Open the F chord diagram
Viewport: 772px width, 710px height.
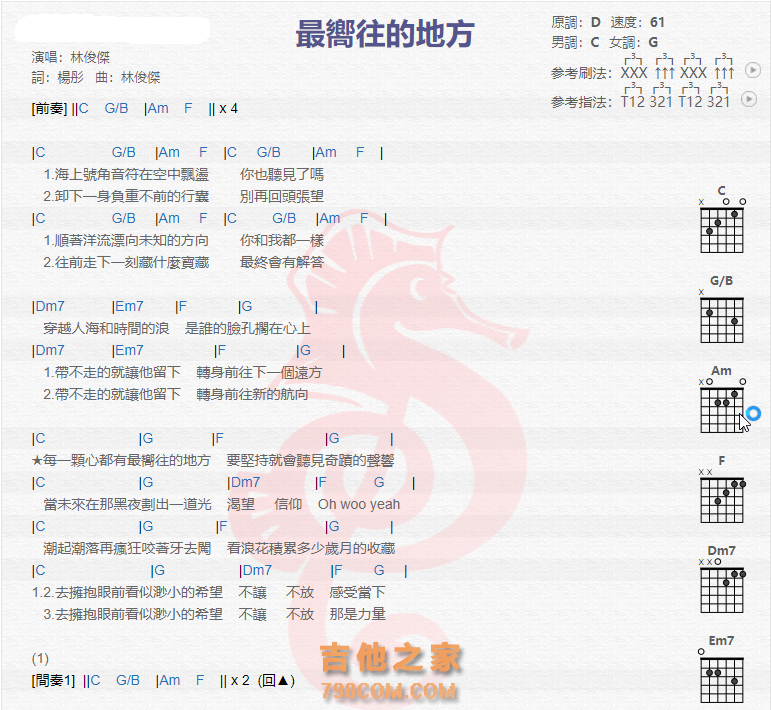point(722,490)
